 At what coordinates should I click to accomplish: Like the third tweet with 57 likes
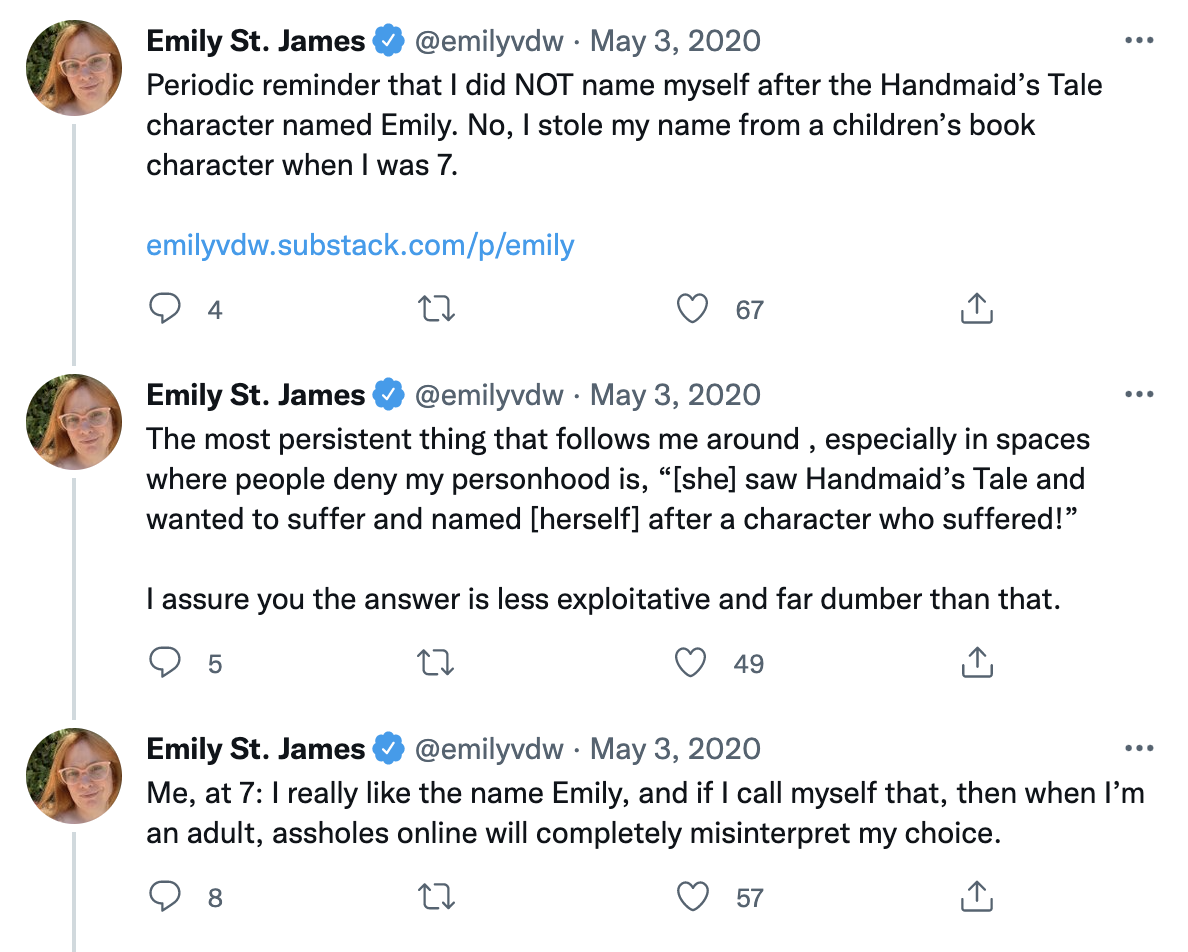click(x=692, y=897)
